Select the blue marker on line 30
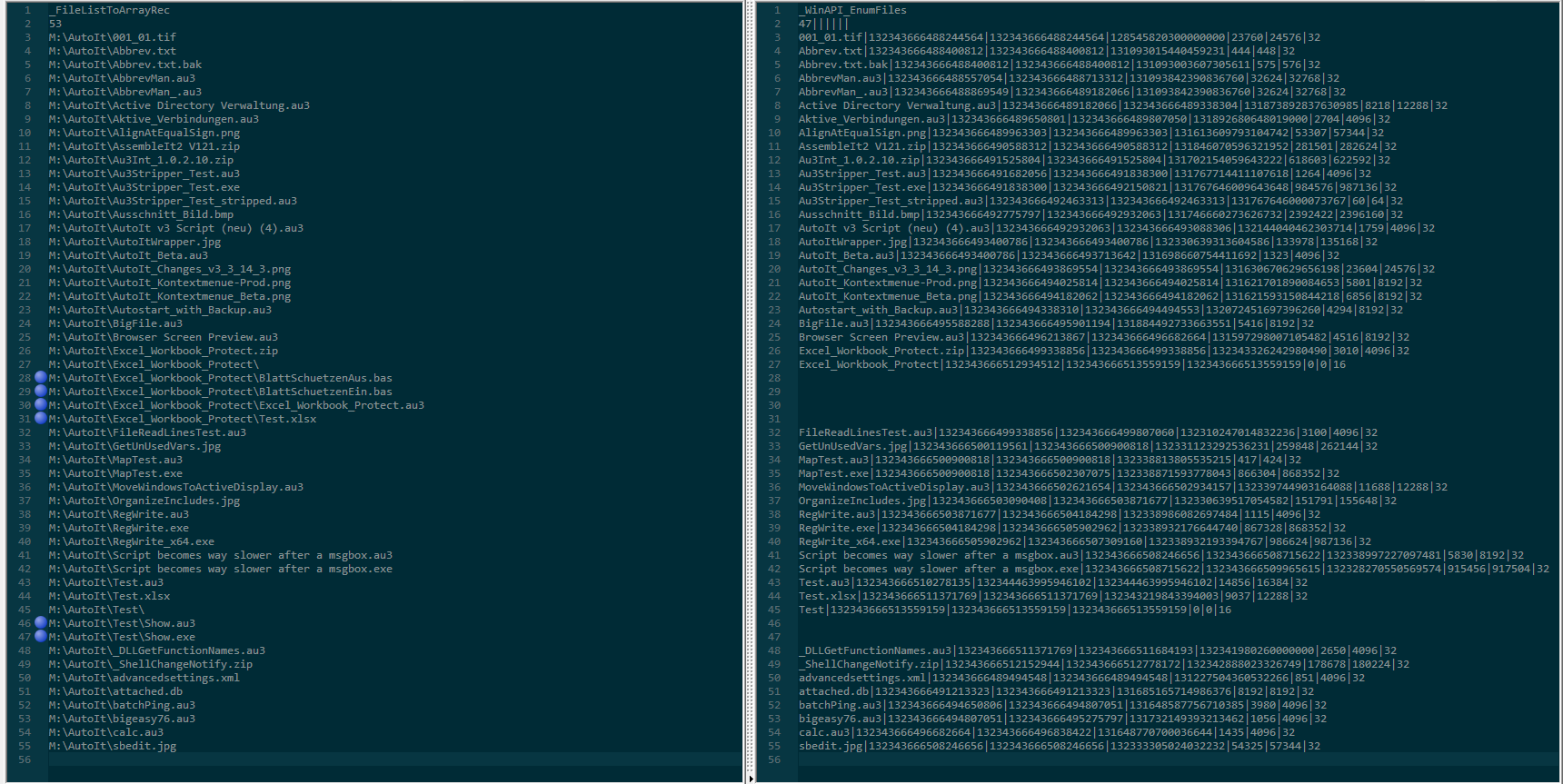 [40, 405]
